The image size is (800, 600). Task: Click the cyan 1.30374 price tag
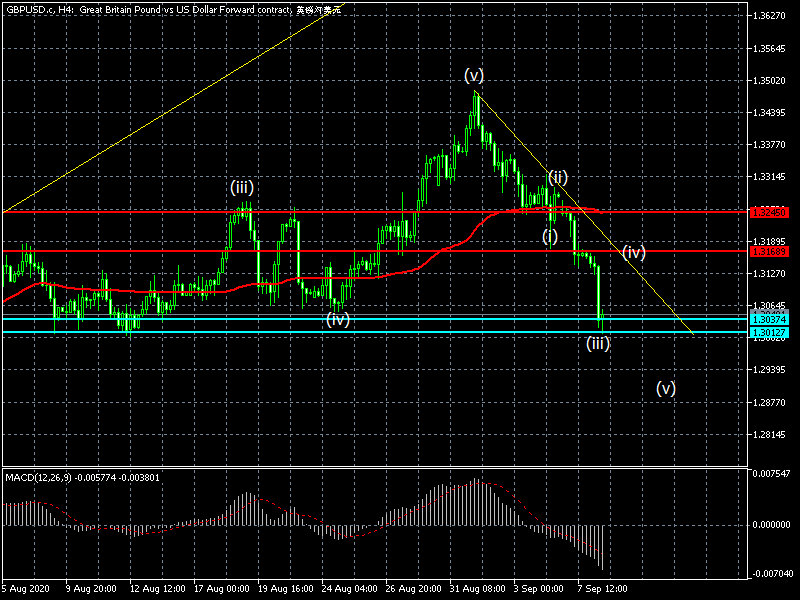tap(774, 318)
